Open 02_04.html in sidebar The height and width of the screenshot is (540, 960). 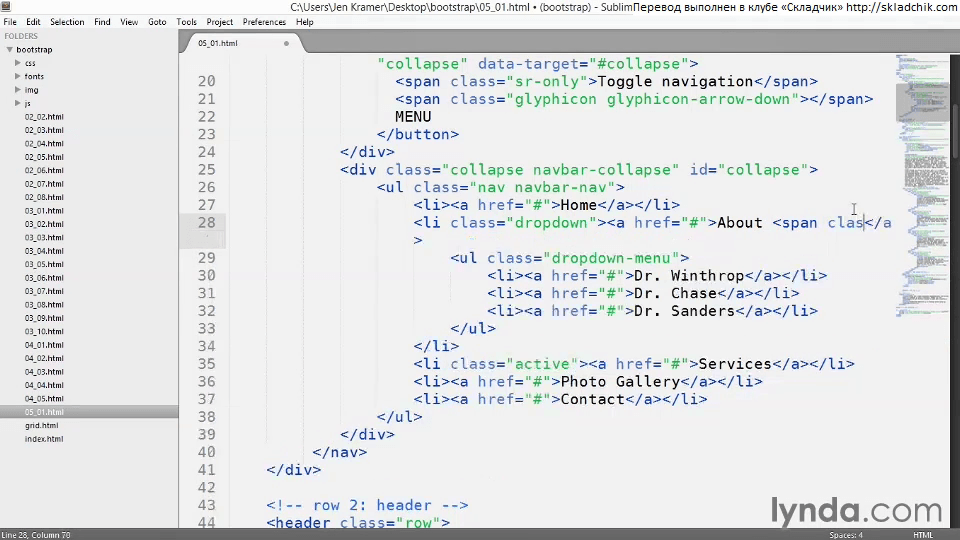click(x=44, y=144)
